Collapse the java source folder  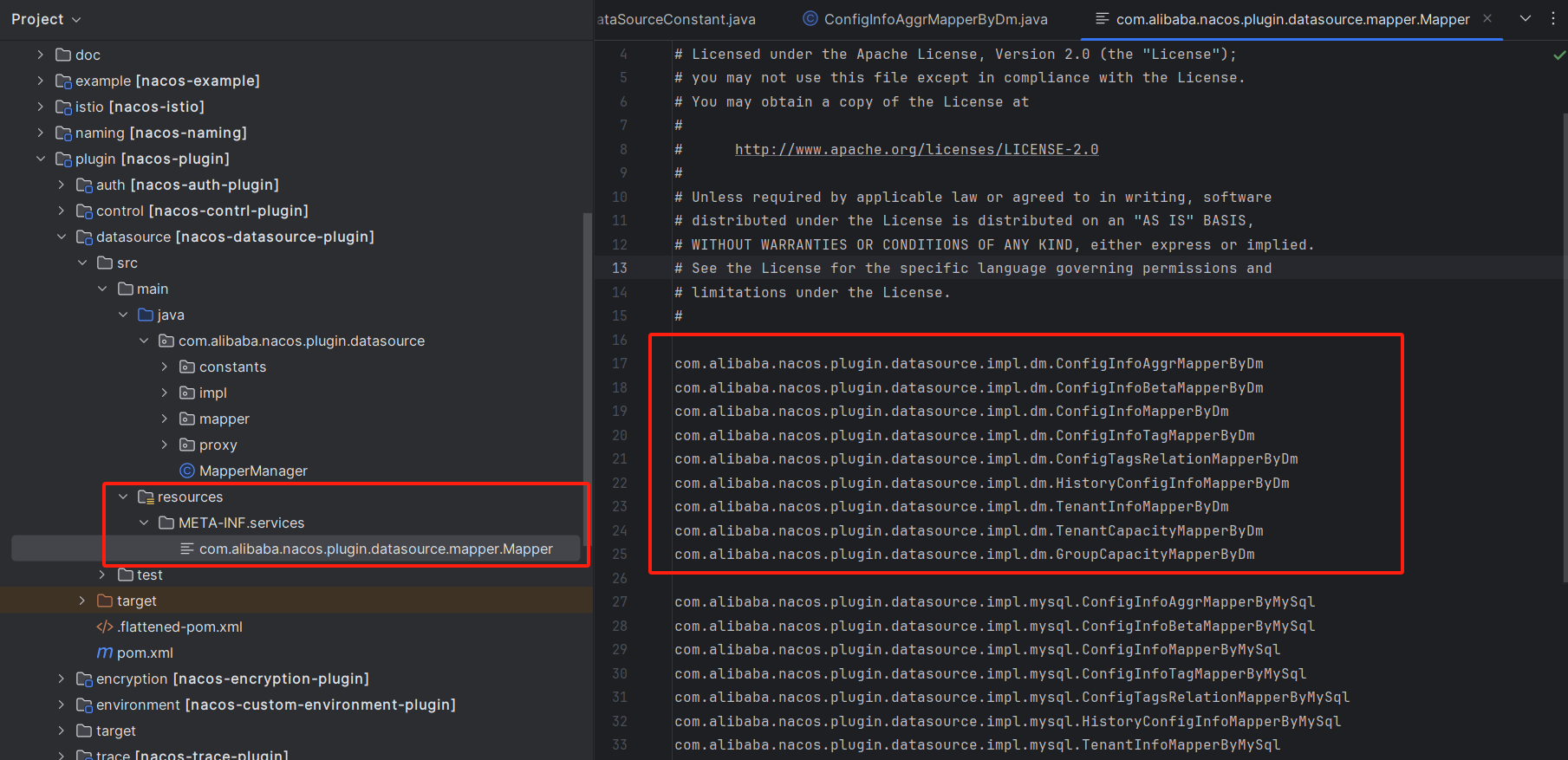(x=123, y=315)
